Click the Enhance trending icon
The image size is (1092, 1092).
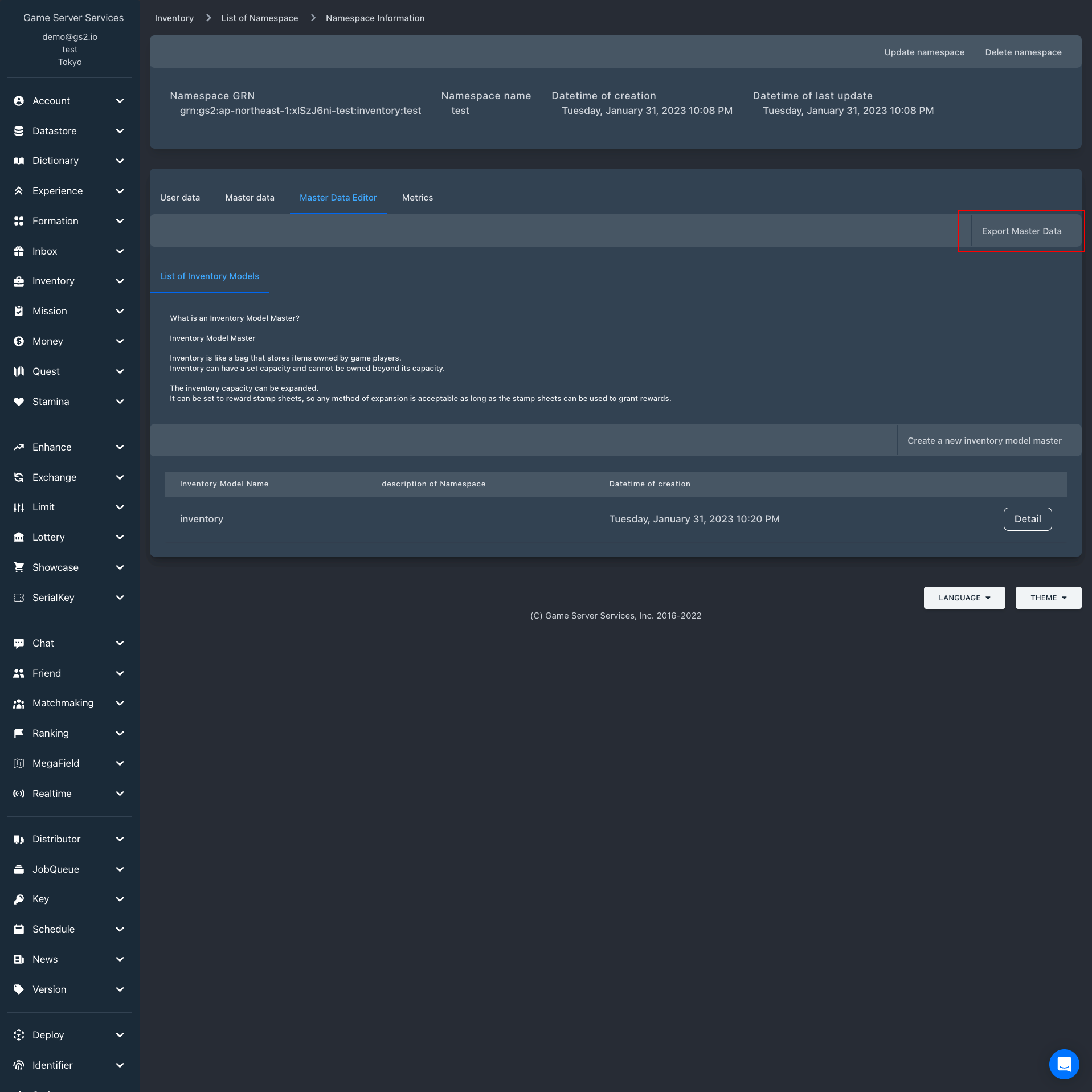point(19,447)
